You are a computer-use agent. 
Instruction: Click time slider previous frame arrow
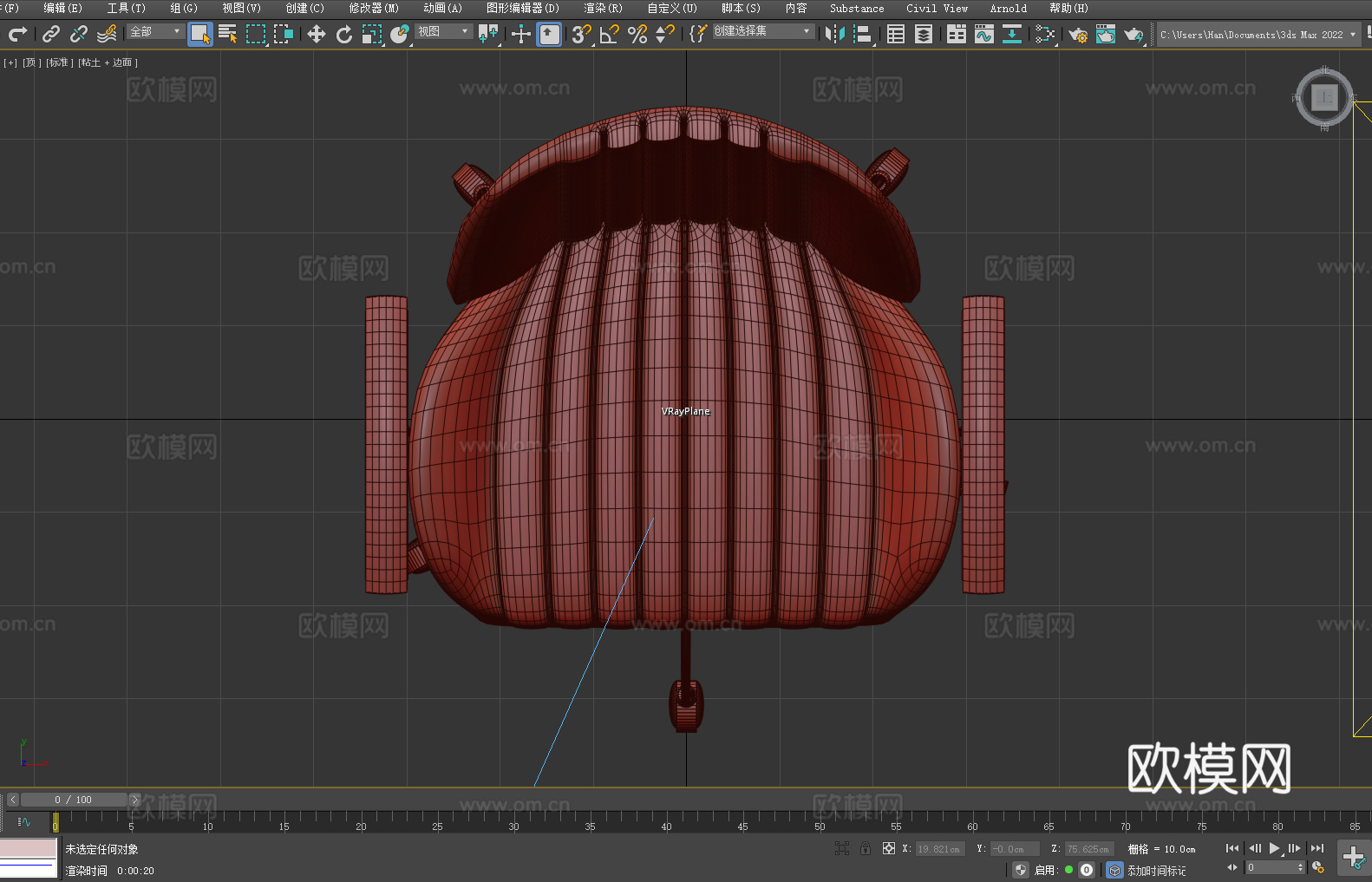[13, 800]
